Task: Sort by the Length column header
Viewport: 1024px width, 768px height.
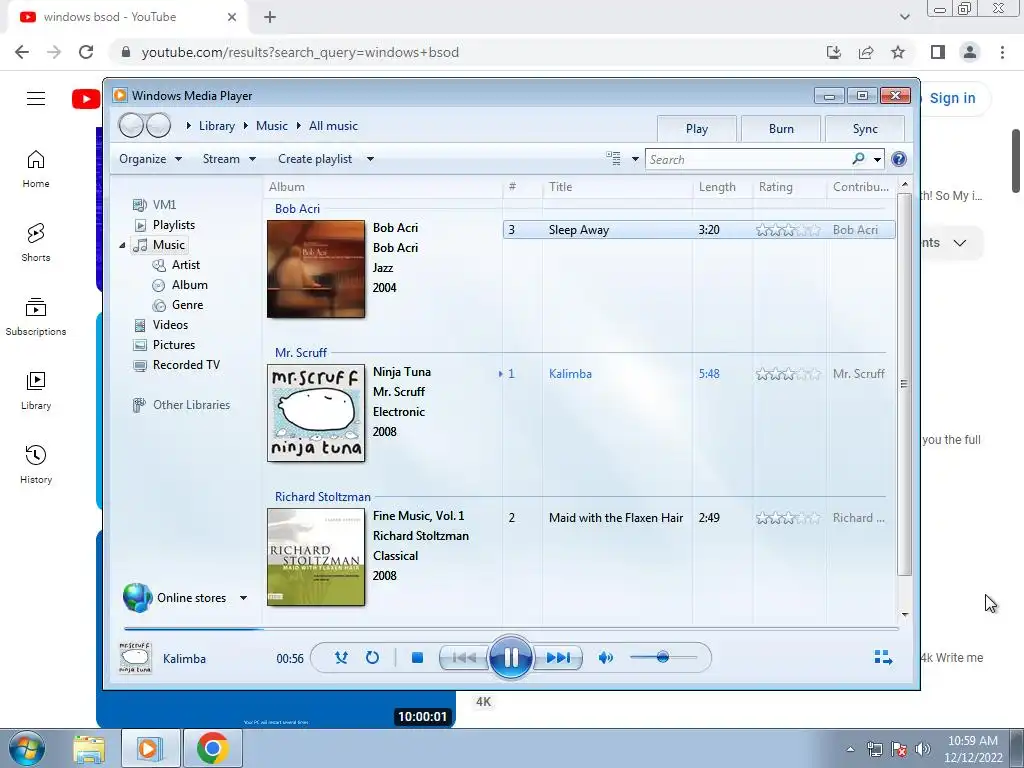Action: tap(722, 187)
